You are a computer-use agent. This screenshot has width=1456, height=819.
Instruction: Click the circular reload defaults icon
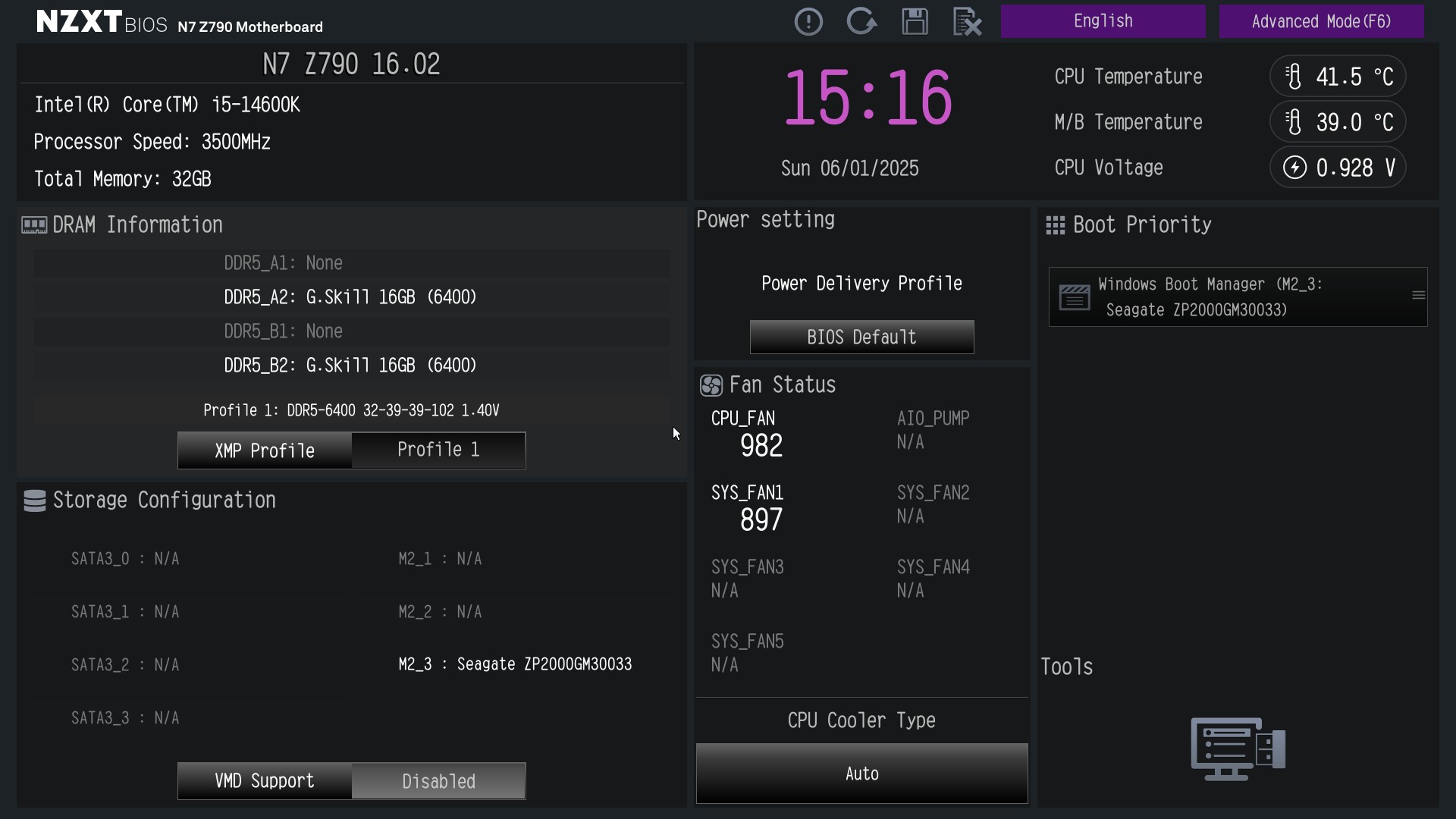tap(861, 21)
